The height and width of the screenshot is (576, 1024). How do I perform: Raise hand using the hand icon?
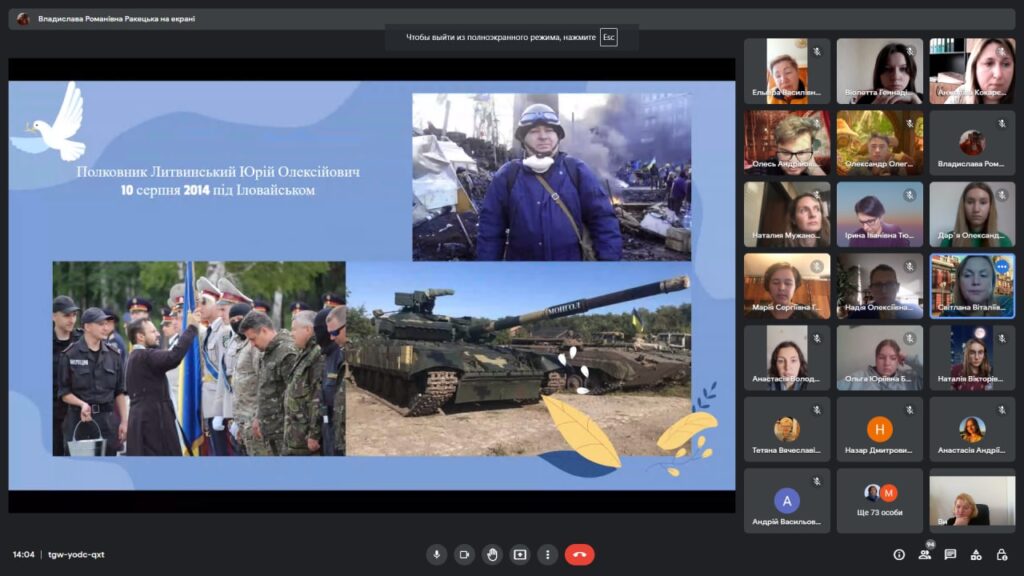492,554
